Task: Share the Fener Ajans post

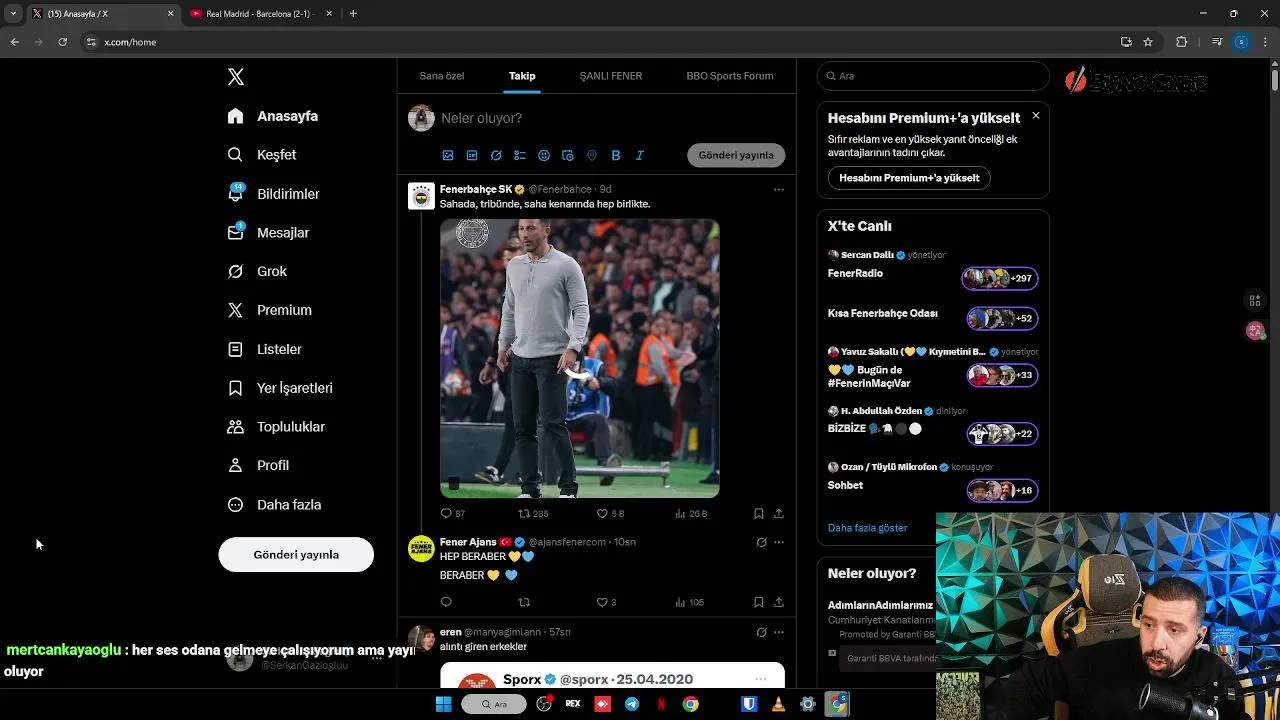Action: tap(779, 602)
